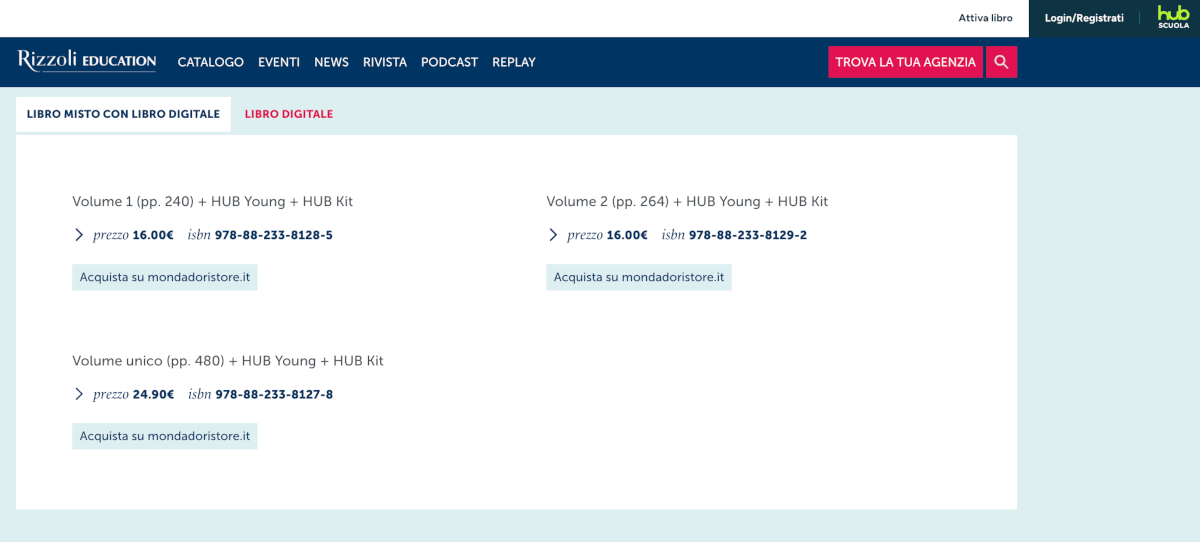1200x542 pixels.
Task: Buy Volume unico on mondadoristore.it
Action: pos(165,436)
